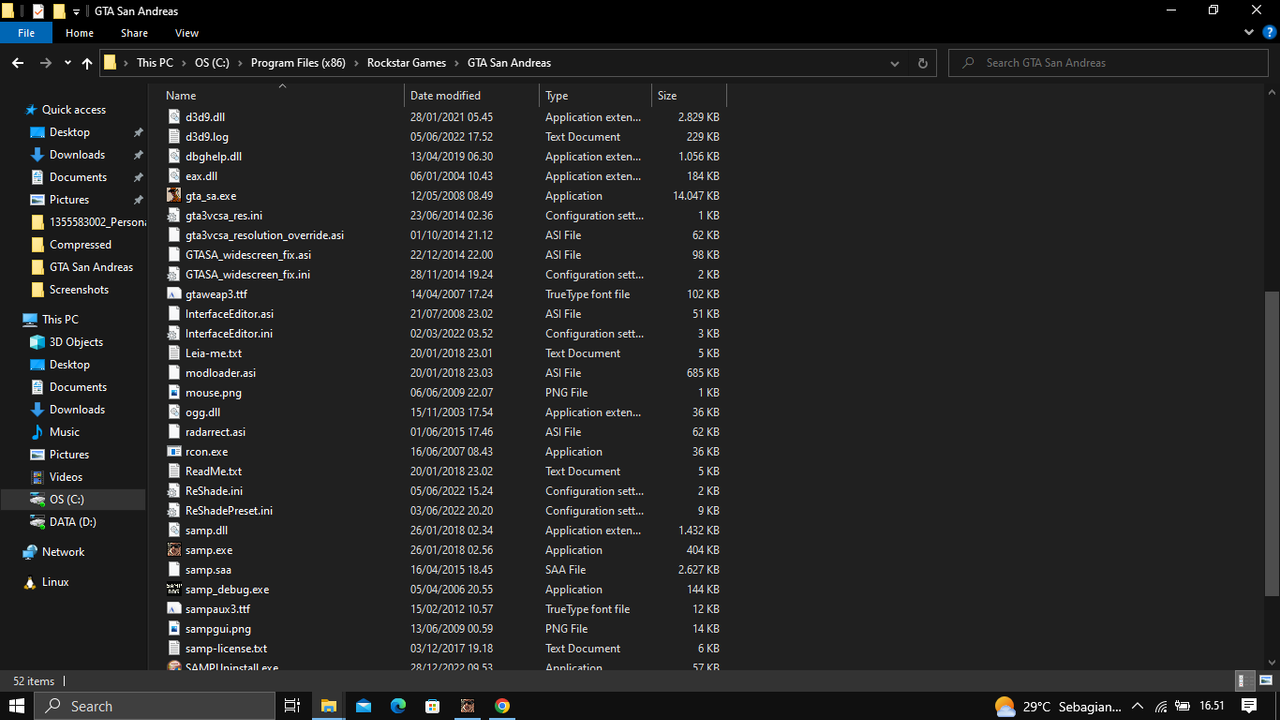Click the gta_sa.exe file icon

174,196
